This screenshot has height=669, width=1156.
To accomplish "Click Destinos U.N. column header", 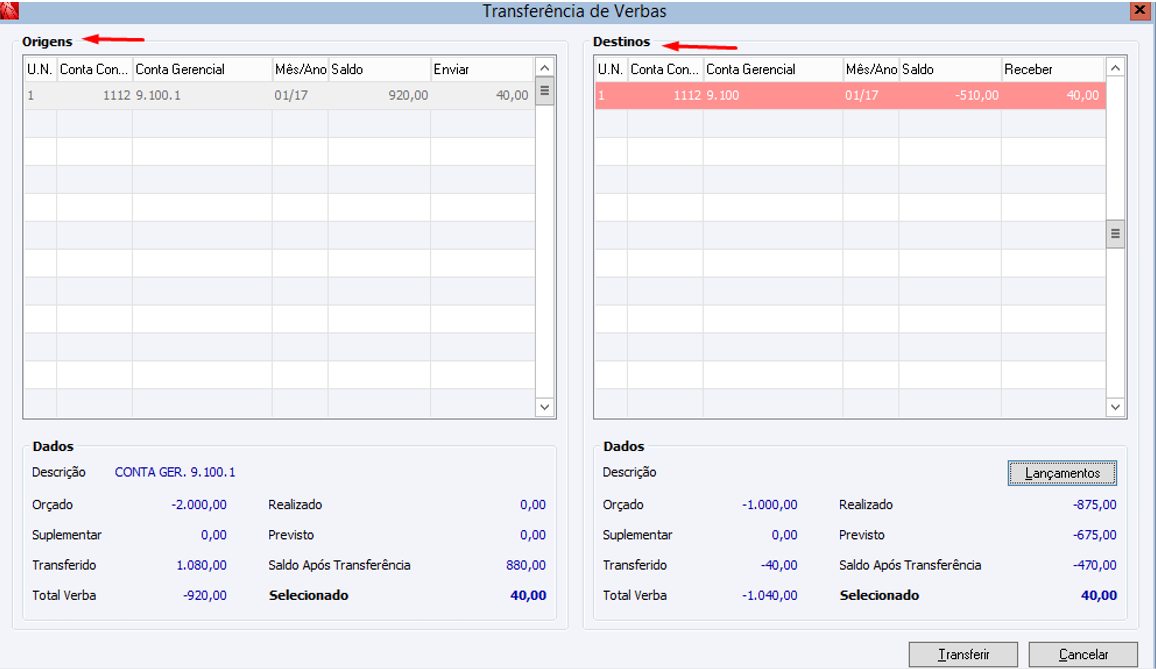I will 610,69.
